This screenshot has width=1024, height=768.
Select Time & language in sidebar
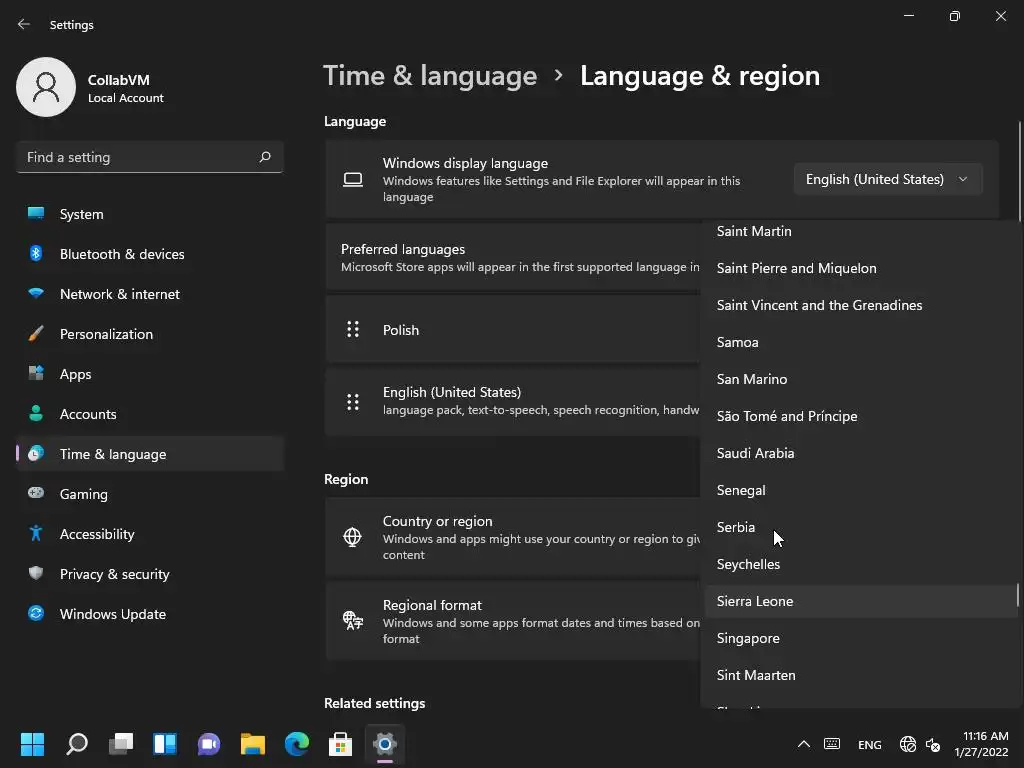point(150,454)
